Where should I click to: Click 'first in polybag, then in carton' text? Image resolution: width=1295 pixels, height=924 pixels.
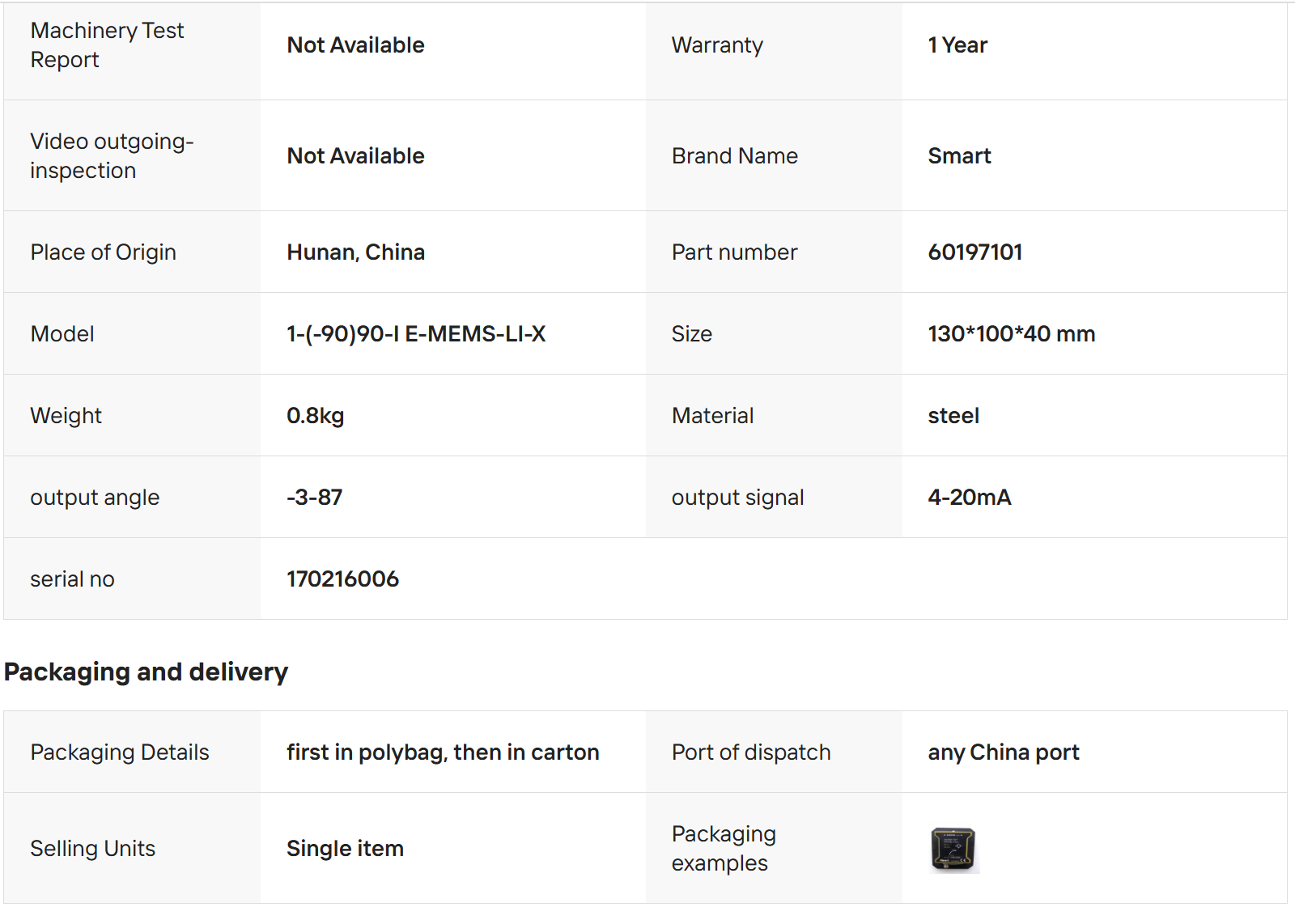(x=443, y=752)
